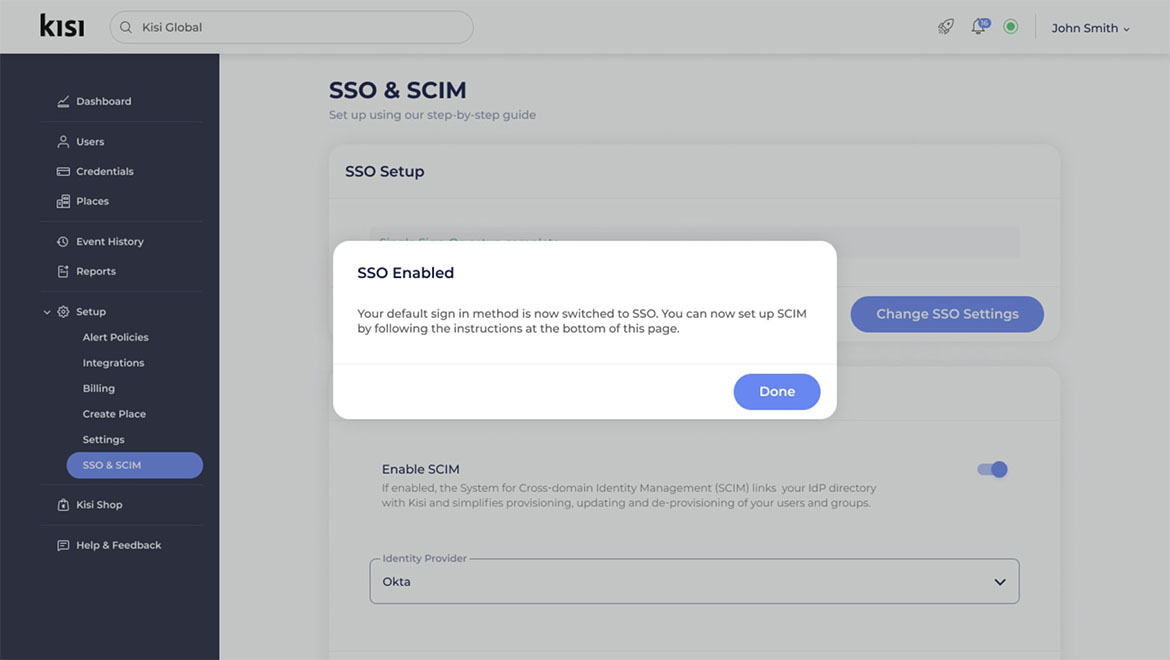The height and width of the screenshot is (660, 1170).
Task: Click the Kisi Global search field
Action: coord(291,27)
